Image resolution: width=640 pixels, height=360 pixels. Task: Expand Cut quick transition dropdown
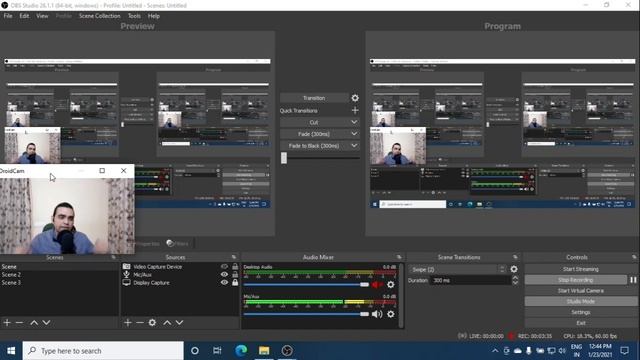tap(354, 122)
